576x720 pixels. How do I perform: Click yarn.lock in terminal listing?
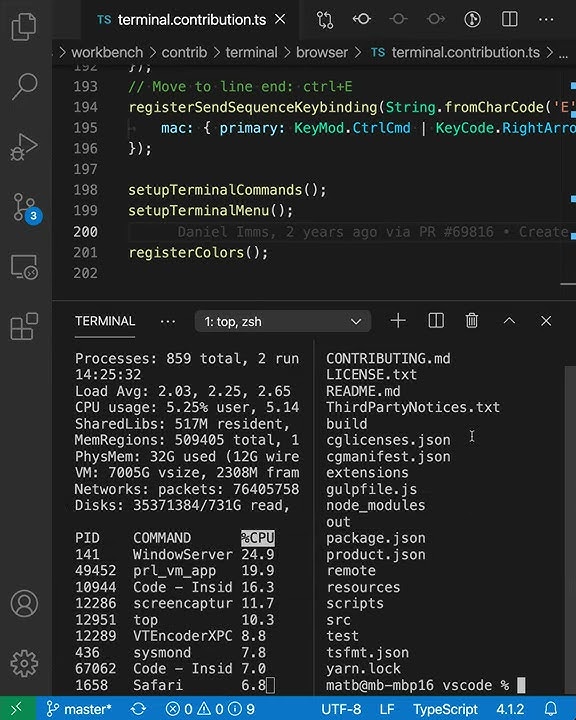point(363,669)
